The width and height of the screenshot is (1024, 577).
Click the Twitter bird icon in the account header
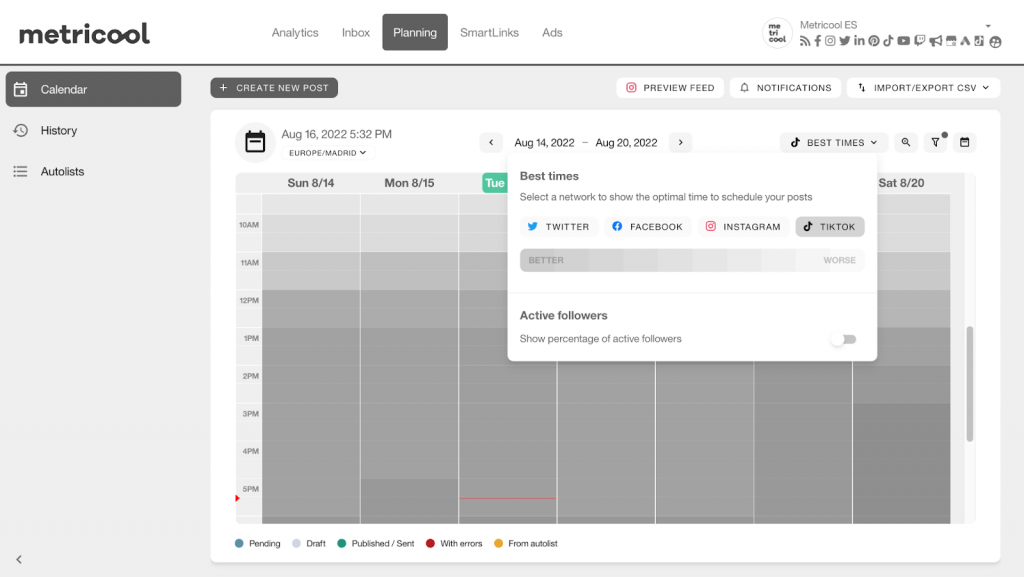(844, 41)
